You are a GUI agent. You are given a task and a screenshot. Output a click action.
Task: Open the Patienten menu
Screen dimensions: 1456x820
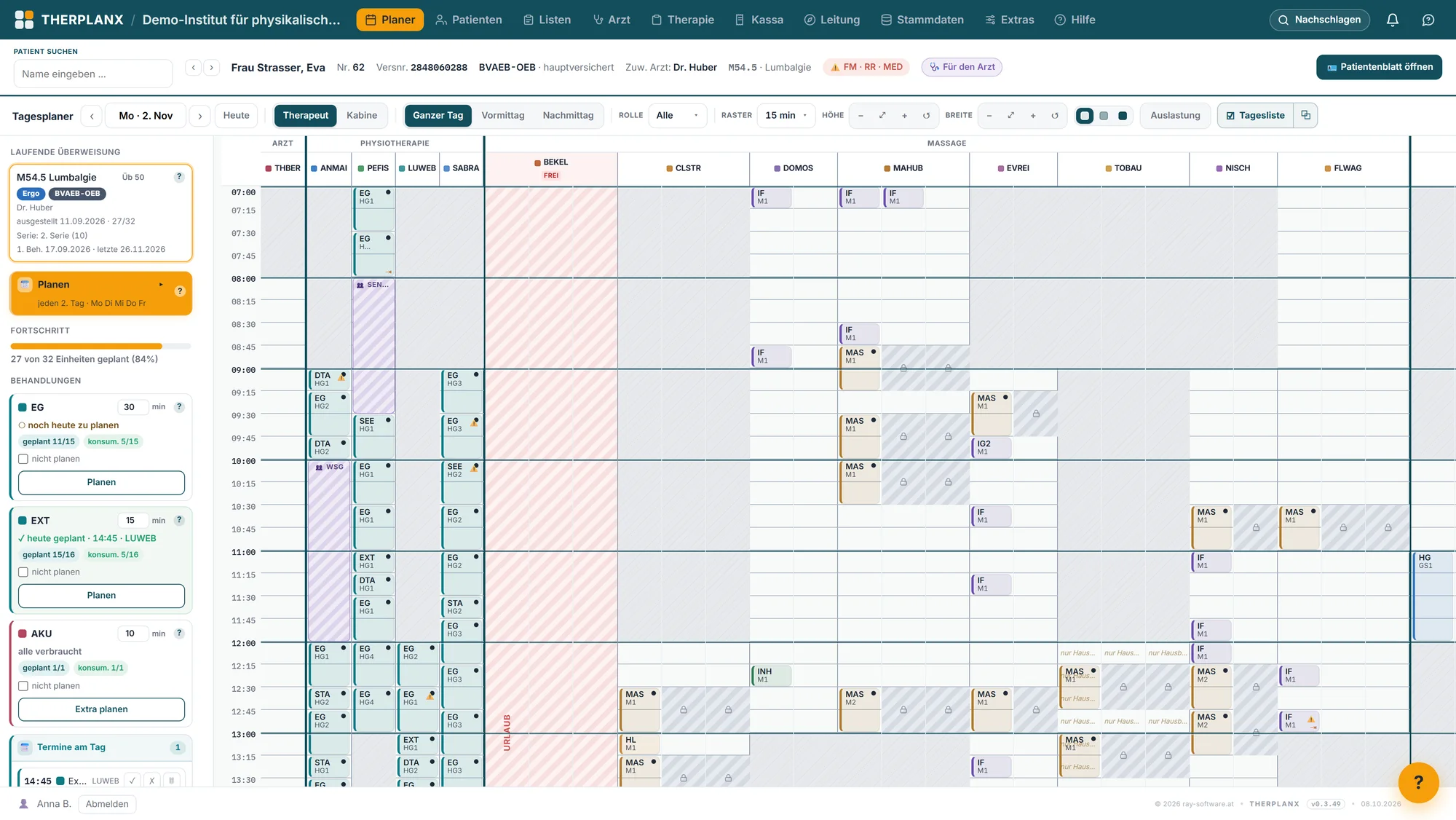tap(469, 20)
